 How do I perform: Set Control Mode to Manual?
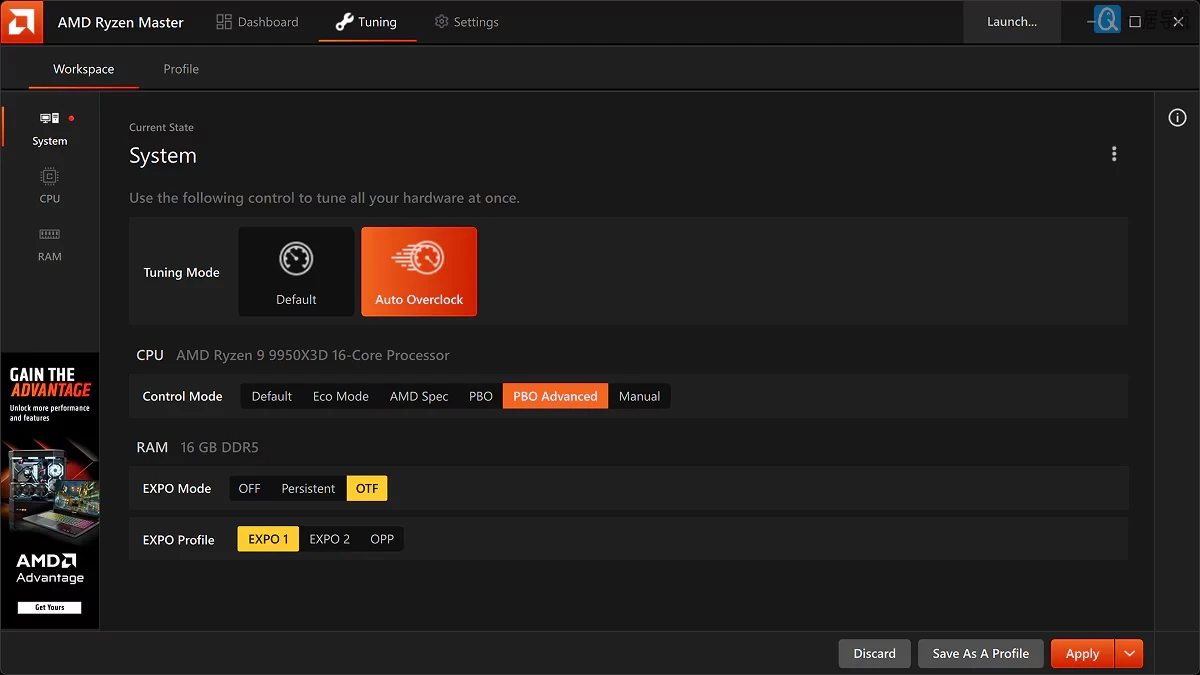coord(639,396)
